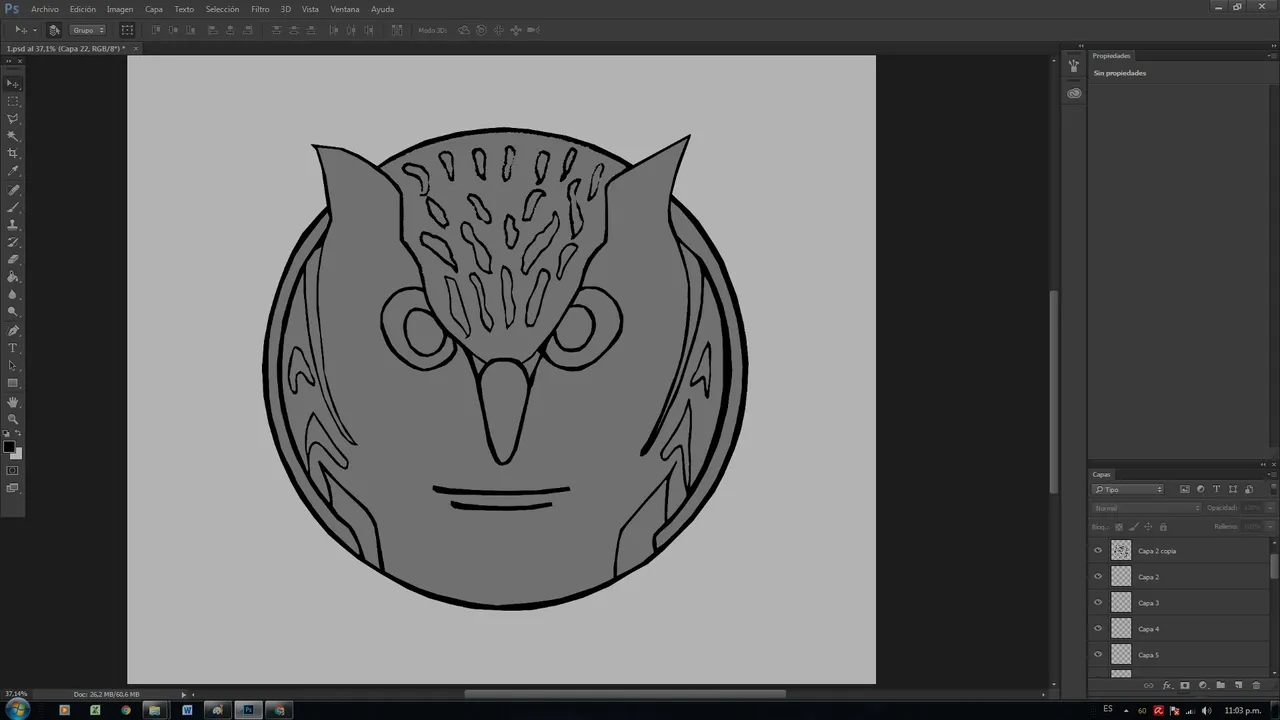Open the Archivo menu

pyautogui.click(x=45, y=9)
